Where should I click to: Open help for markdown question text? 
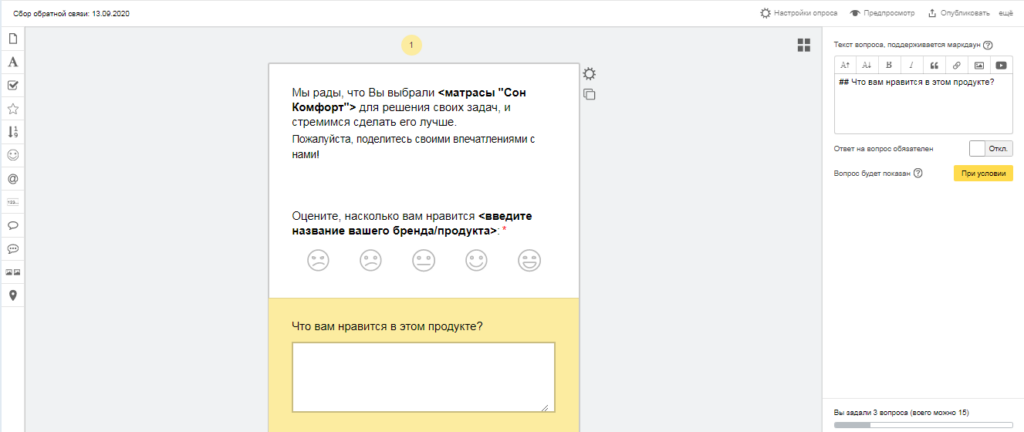(987, 45)
